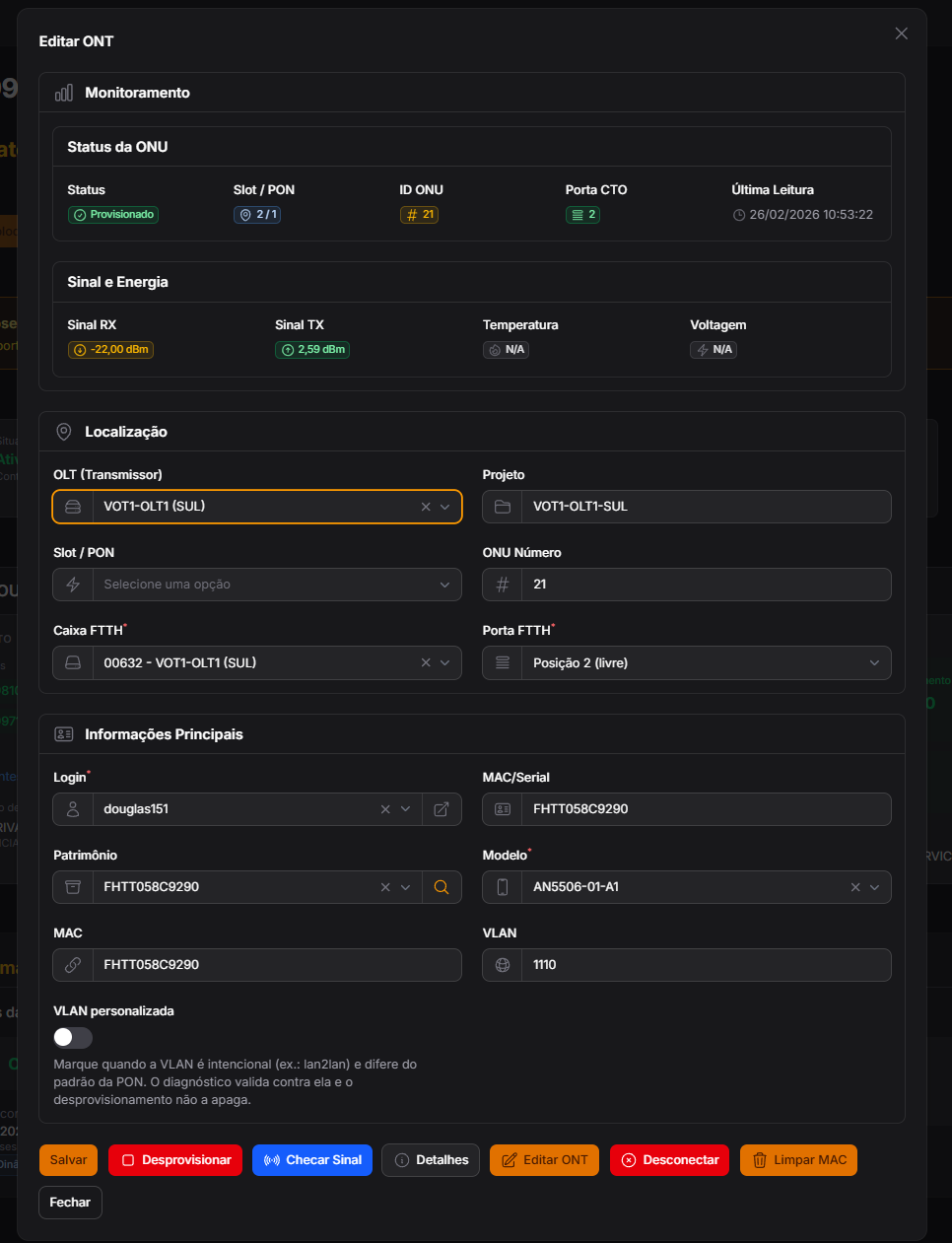Screen dimensions: 952x1243
Task: Click the Modelo device phone icon
Action: click(503, 887)
